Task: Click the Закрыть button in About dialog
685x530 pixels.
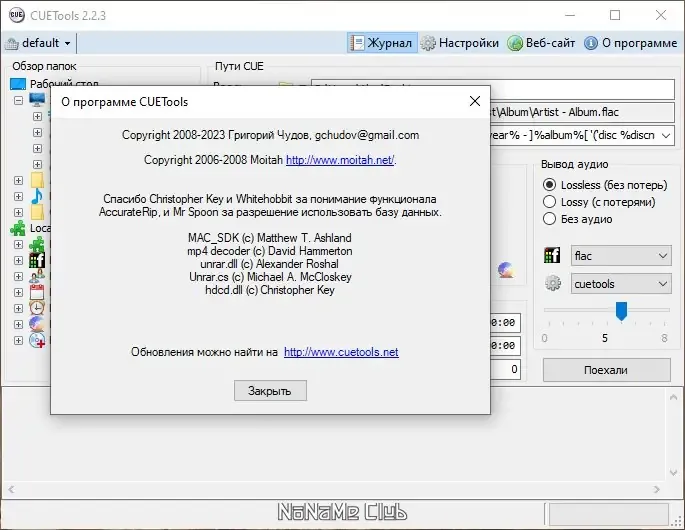Action: (270, 391)
